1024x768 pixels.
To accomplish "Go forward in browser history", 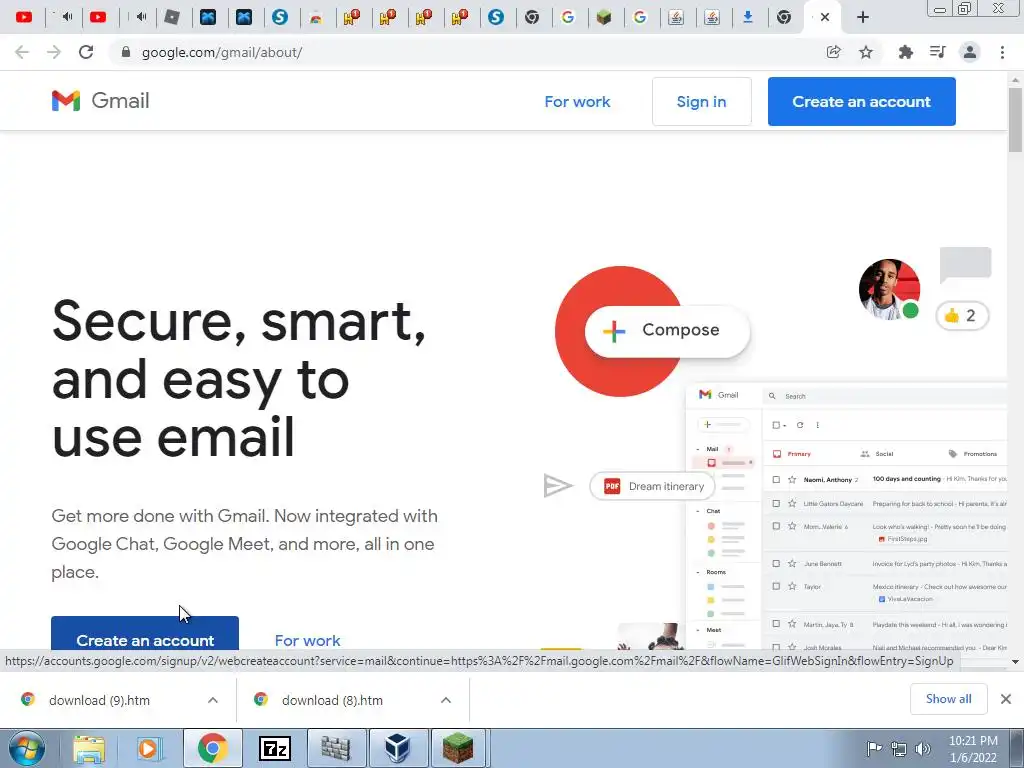I will point(54,52).
